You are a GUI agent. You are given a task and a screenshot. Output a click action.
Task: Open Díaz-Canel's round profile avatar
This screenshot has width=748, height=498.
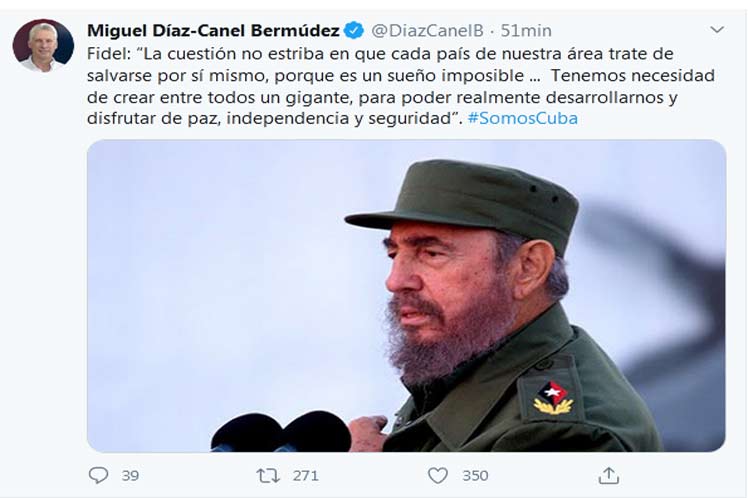point(43,46)
